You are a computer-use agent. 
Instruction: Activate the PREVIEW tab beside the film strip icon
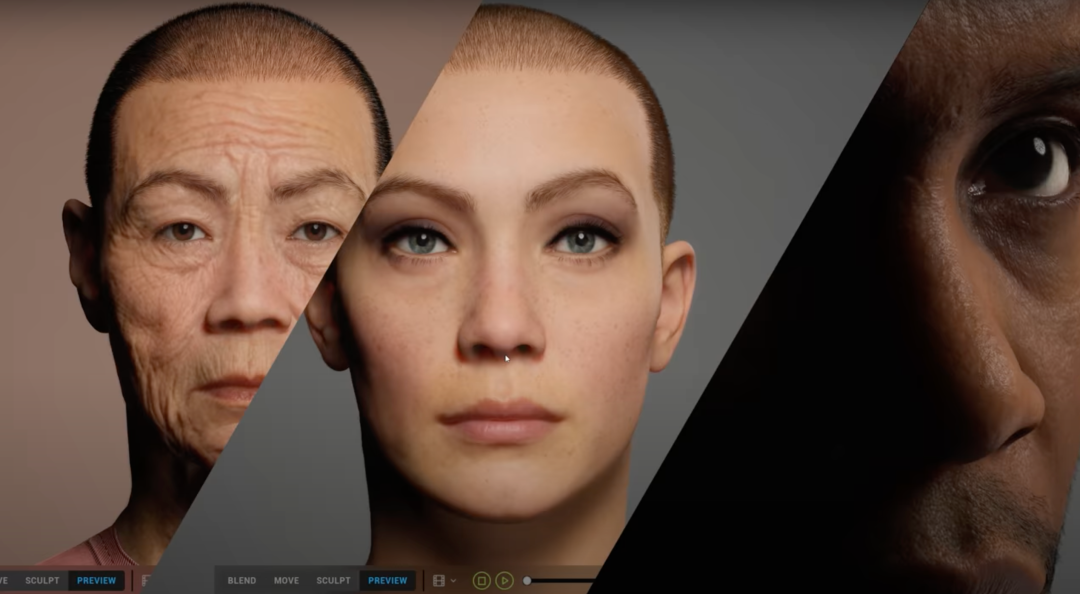[x=388, y=581]
